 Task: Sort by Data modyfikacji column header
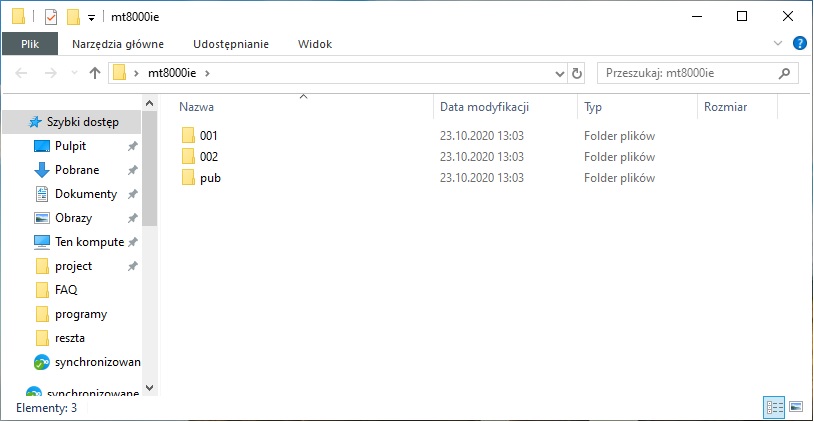(505, 107)
